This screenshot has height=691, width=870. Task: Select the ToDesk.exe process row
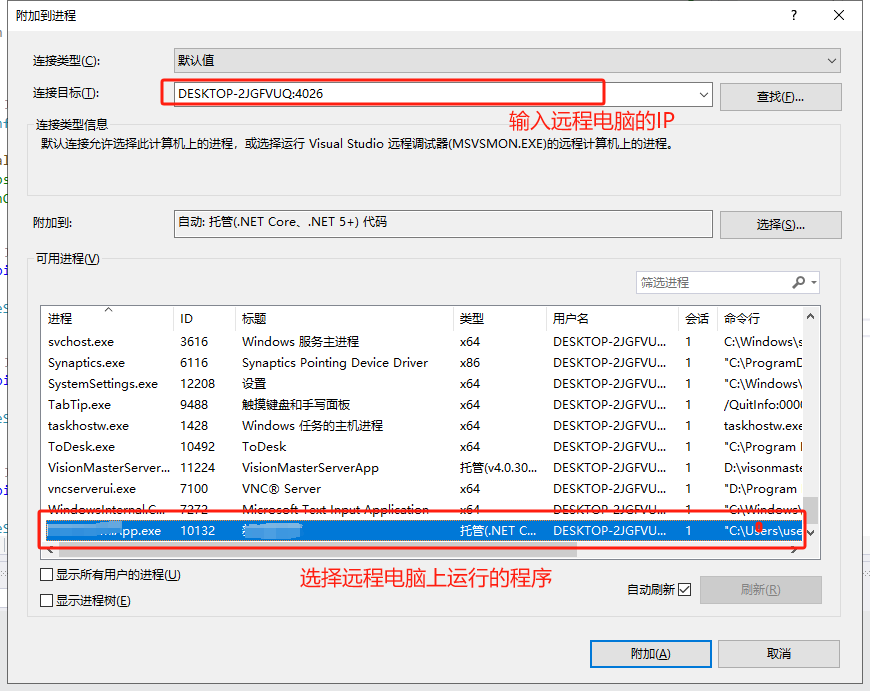(x=422, y=447)
